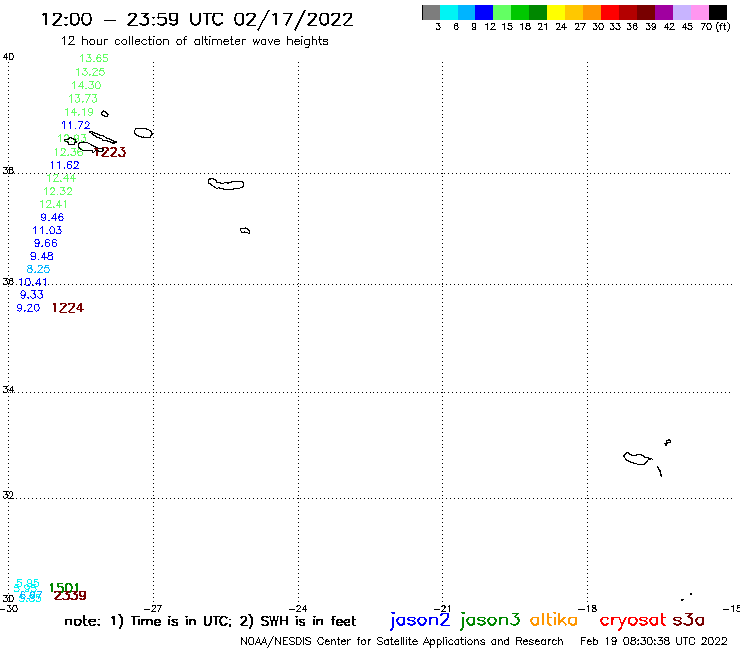Click the timestamp 'Feb 19 08:30:38 UTC 2022'
Image resolution: width=740 pixels, height=650 pixels.
pos(654,641)
